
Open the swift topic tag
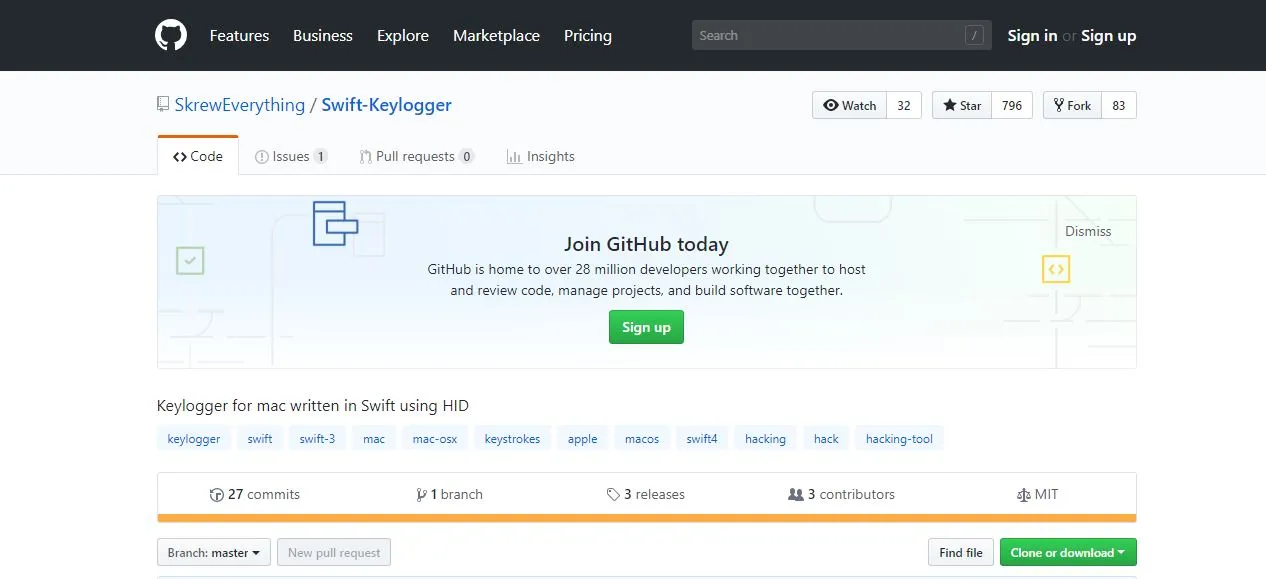tap(260, 438)
